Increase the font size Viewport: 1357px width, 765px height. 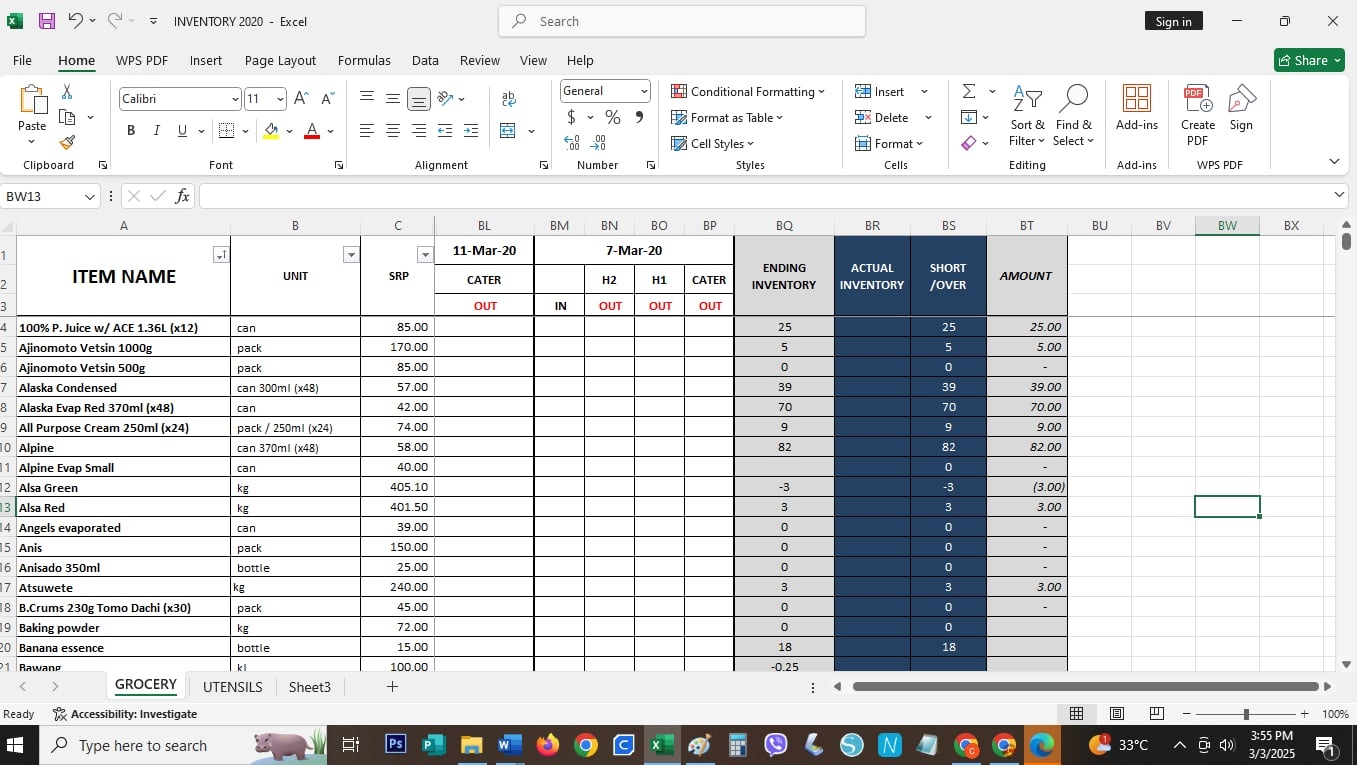[x=301, y=98]
